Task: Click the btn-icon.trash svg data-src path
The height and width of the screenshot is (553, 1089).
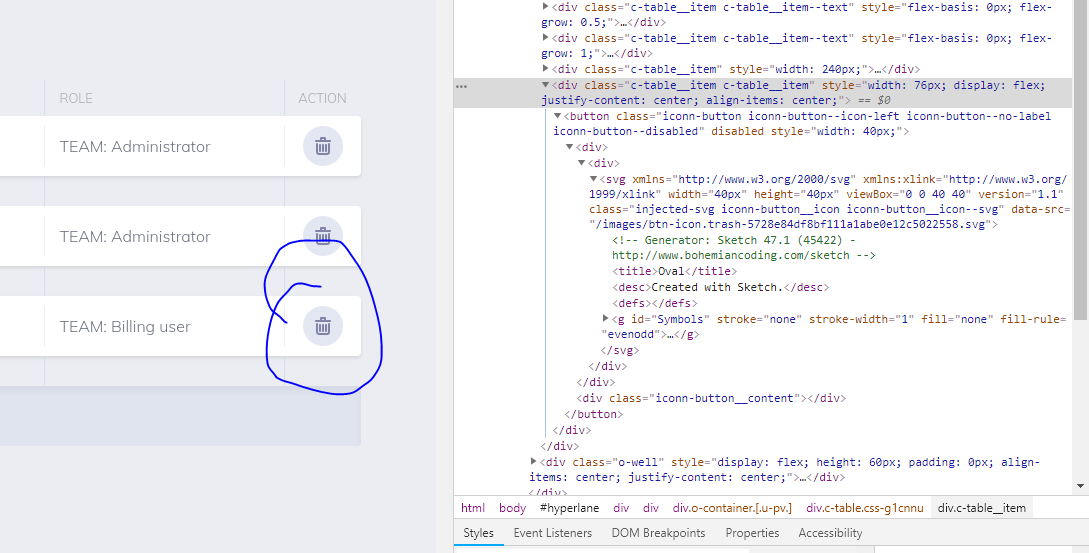Action: pyautogui.click(x=790, y=224)
